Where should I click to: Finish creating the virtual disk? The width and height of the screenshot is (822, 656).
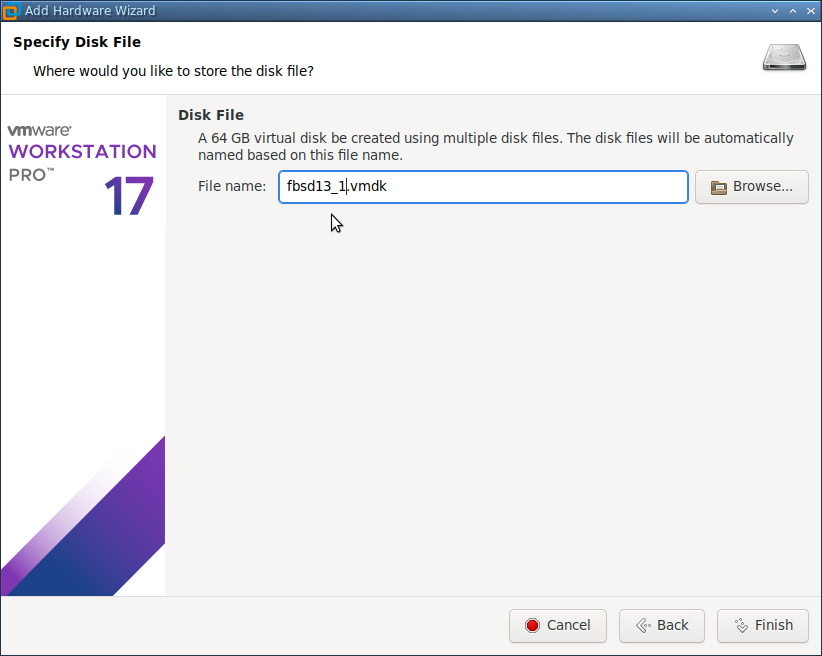click(763, 626)
